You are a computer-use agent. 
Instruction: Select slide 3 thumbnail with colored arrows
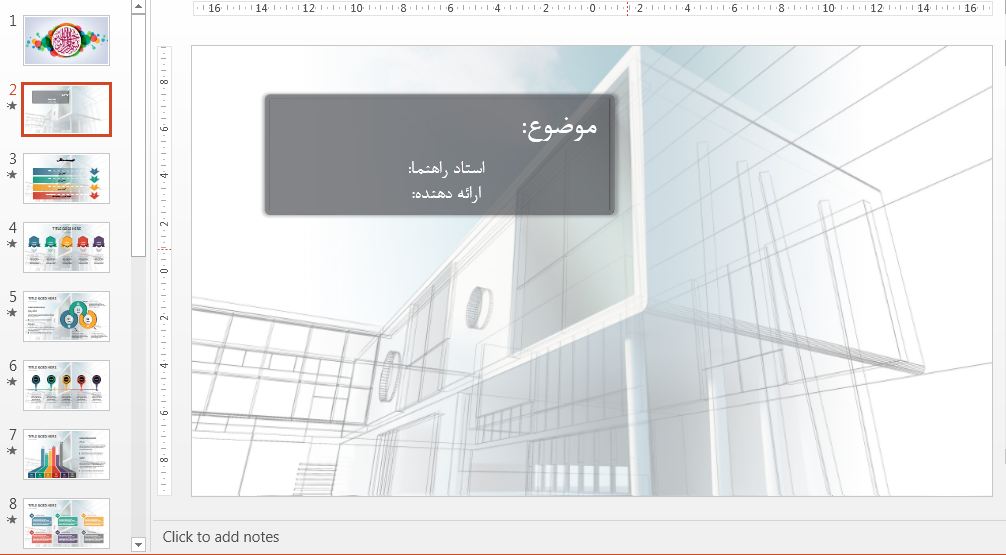click(66, 178)
